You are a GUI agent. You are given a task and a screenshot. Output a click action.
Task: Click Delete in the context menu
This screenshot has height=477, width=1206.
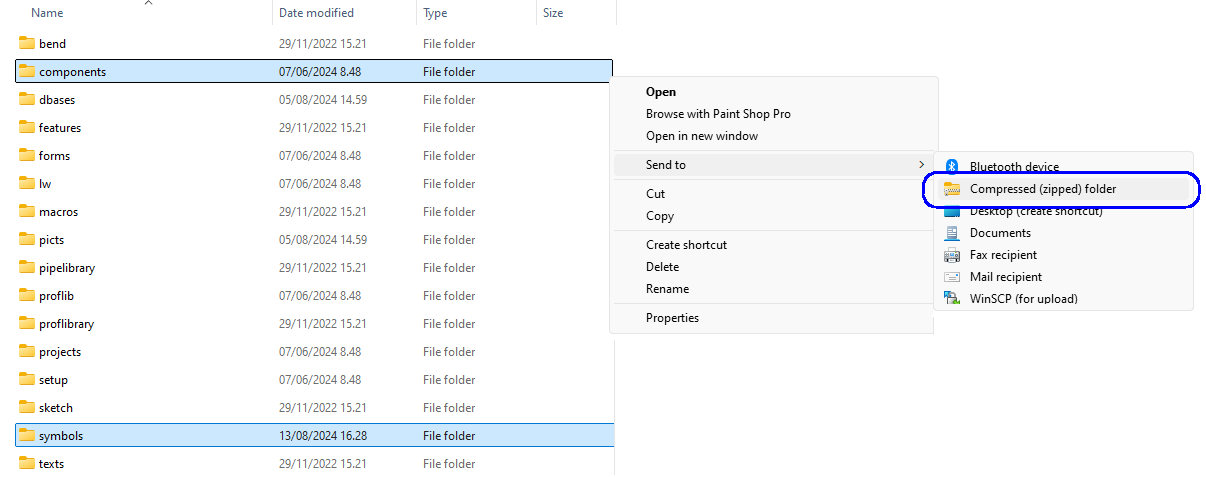tap(662, 267)
